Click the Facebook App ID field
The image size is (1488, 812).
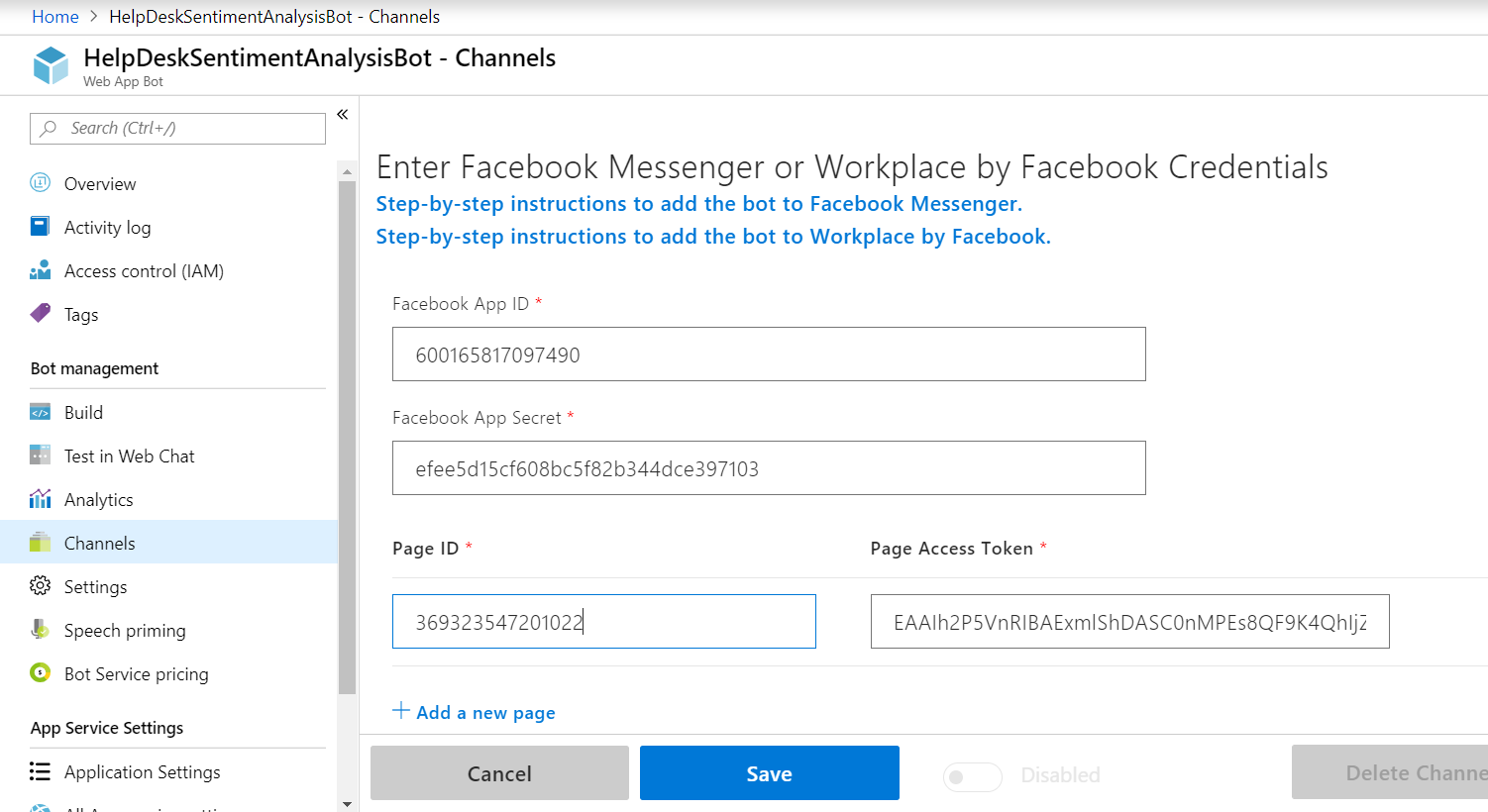769,355
